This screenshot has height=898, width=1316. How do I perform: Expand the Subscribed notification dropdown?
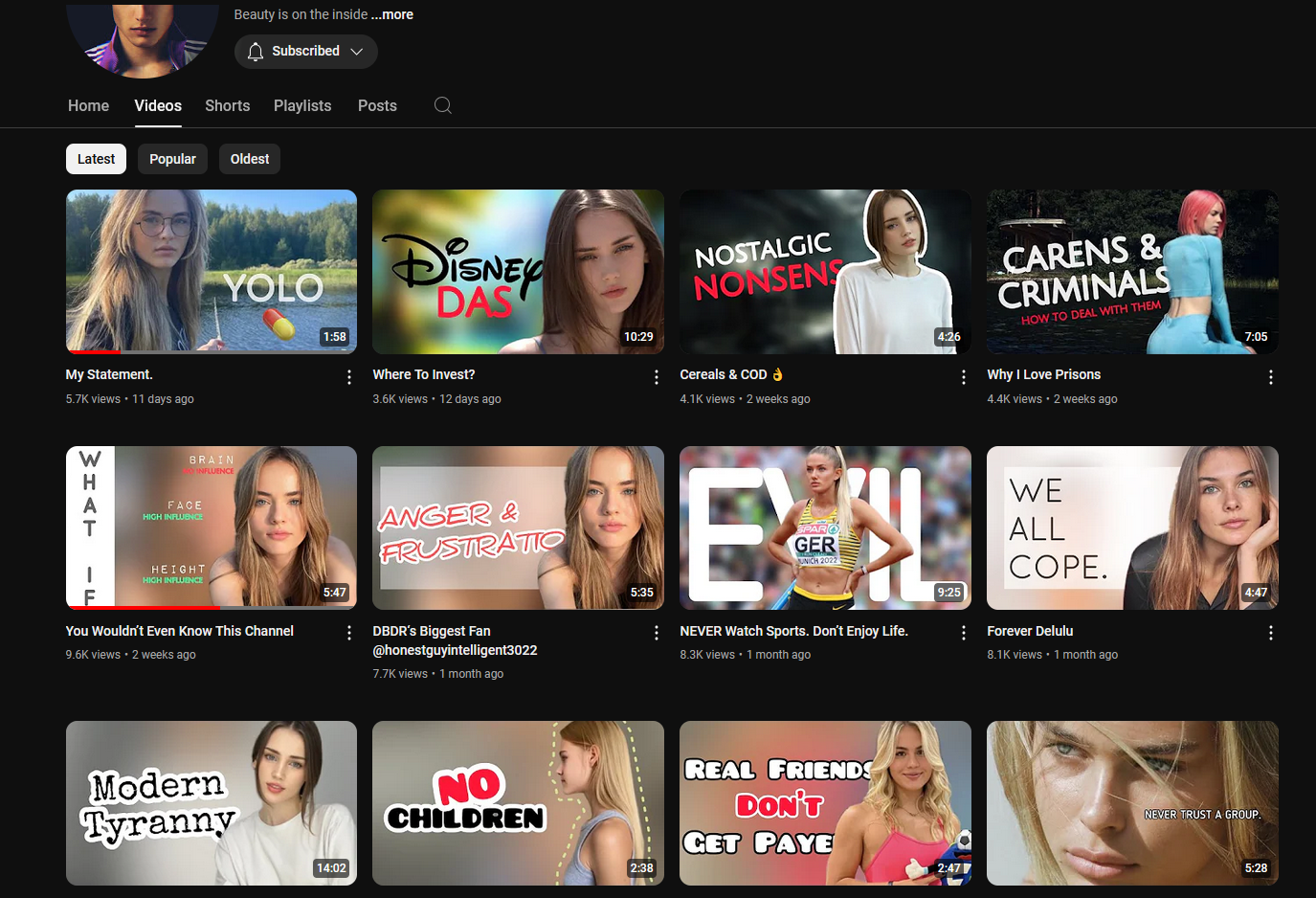pyautogui.click(x=305, y=52)
